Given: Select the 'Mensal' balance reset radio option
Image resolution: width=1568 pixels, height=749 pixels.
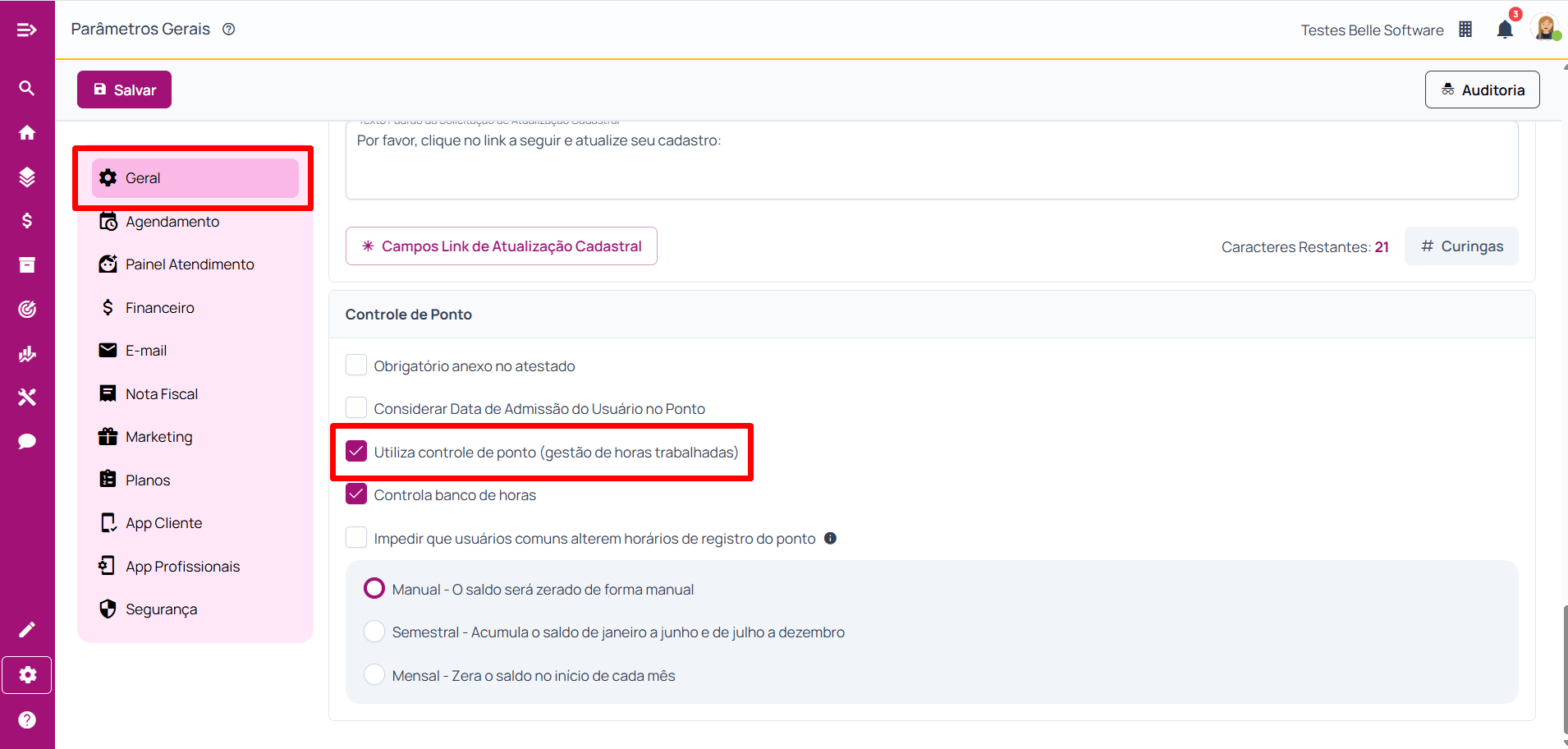Looking at the screenshot, I should pyautogui.click(x=374, y=675).
